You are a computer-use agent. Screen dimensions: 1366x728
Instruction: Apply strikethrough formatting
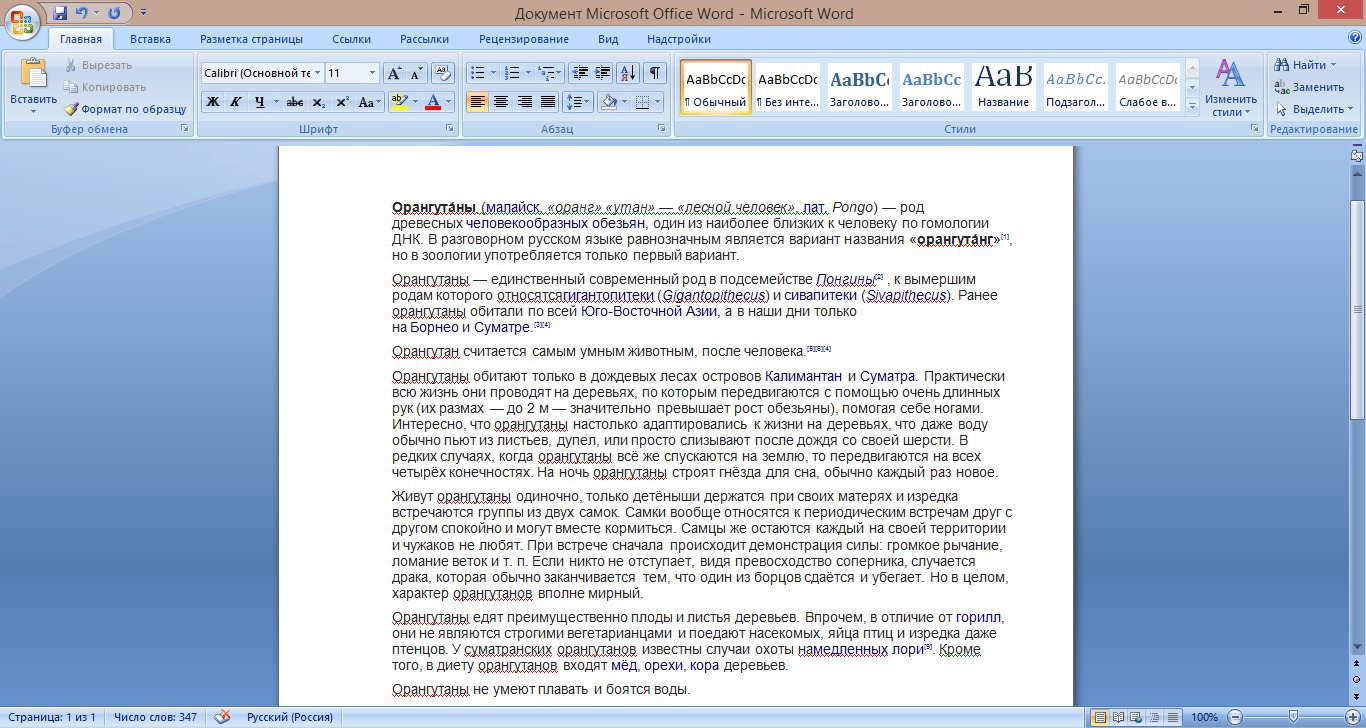tap(294, 102)
